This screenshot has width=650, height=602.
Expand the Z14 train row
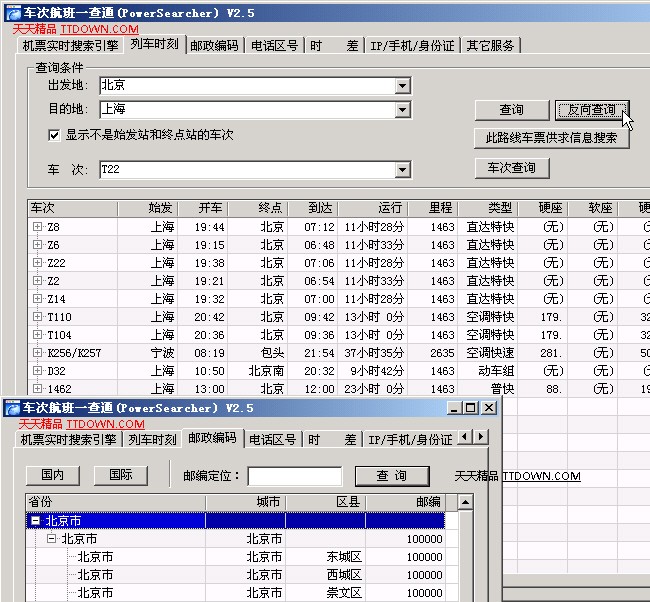(x=37, y=299)
